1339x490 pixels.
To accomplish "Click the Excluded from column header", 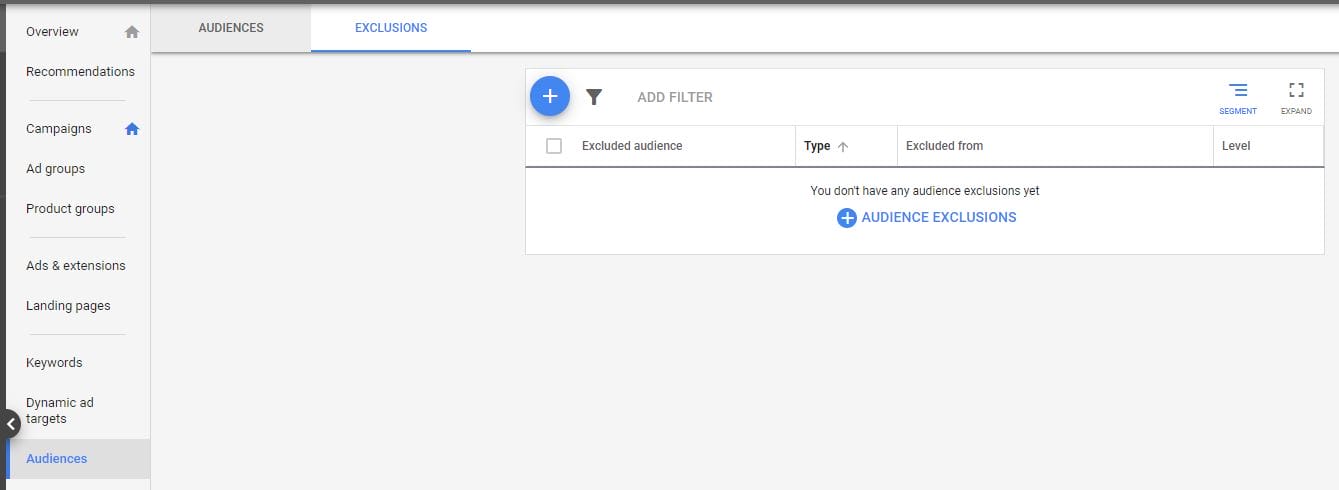I will (944, 146).
